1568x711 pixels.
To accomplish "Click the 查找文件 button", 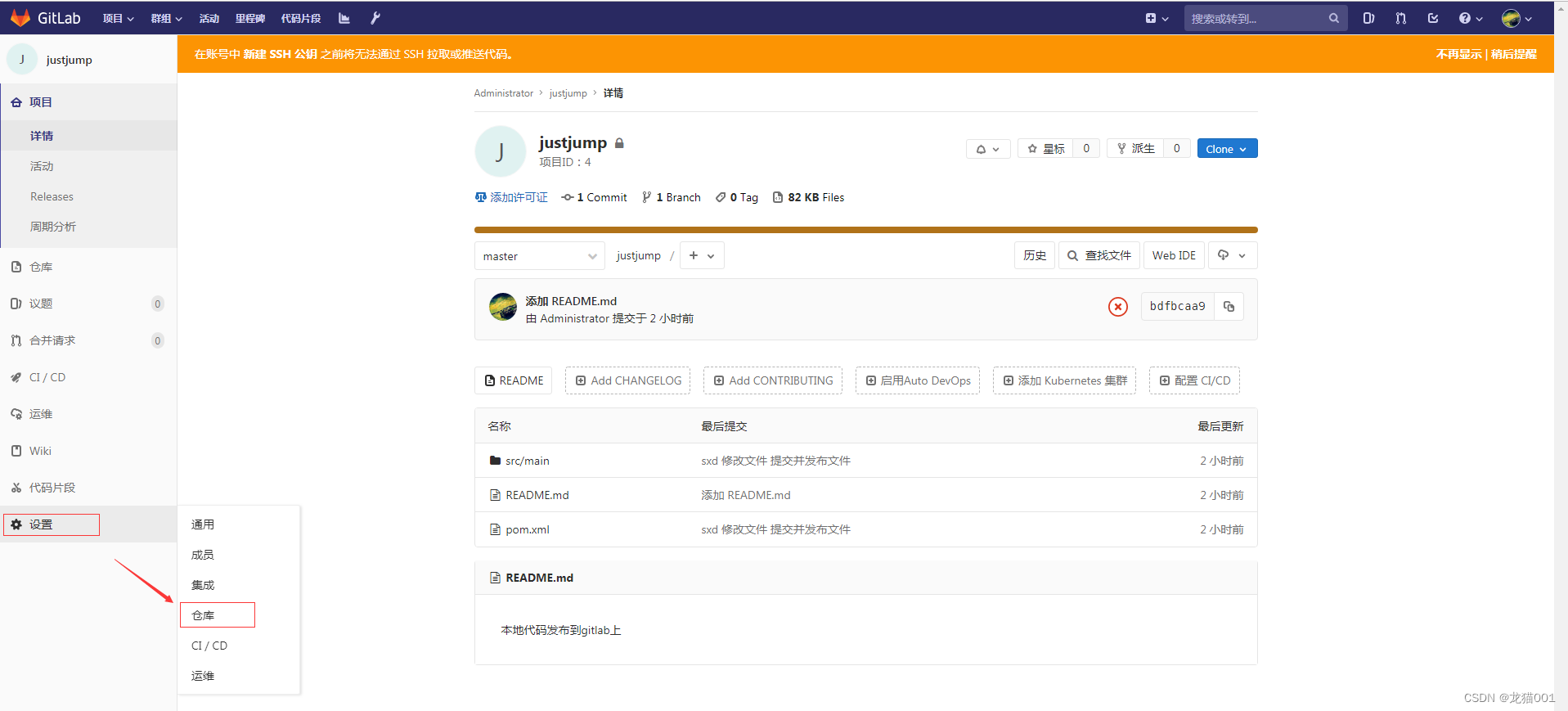I will [x=1099, y=255].
